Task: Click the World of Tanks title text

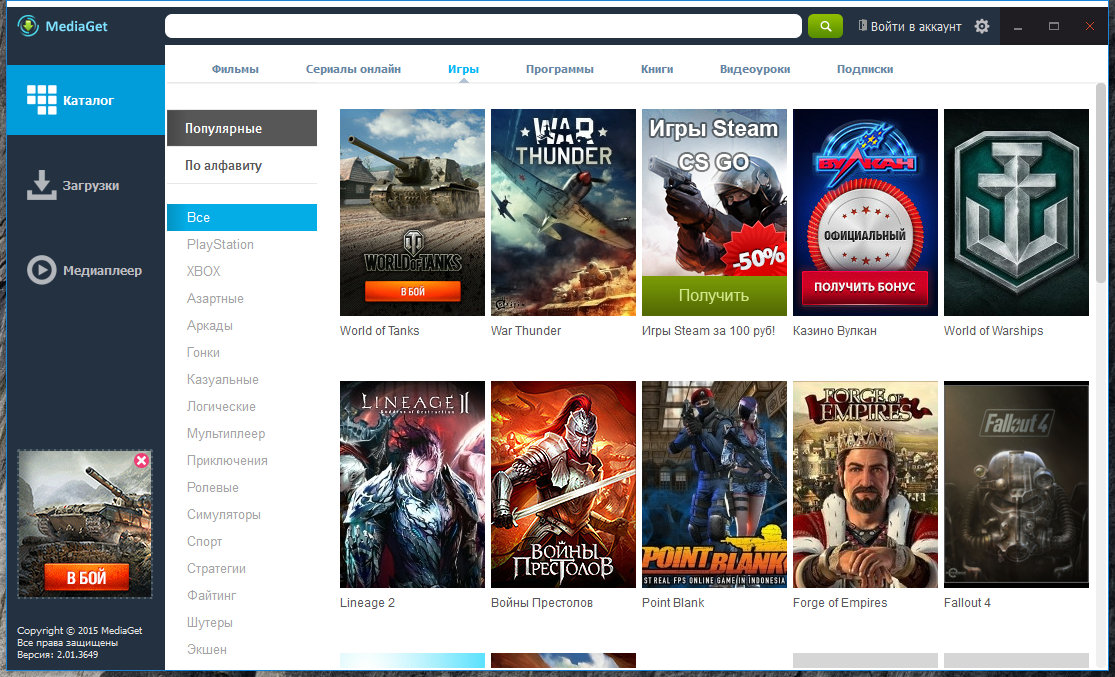Action: [380, 331]
